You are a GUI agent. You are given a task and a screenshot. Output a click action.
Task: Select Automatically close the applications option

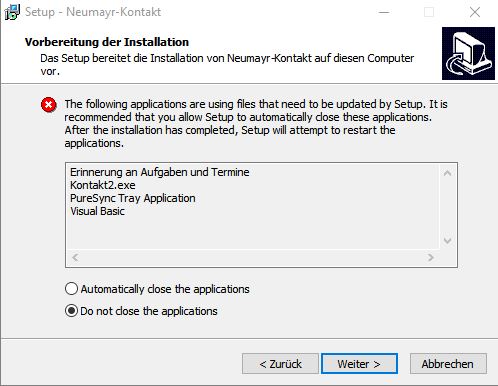tap(157, 289)
